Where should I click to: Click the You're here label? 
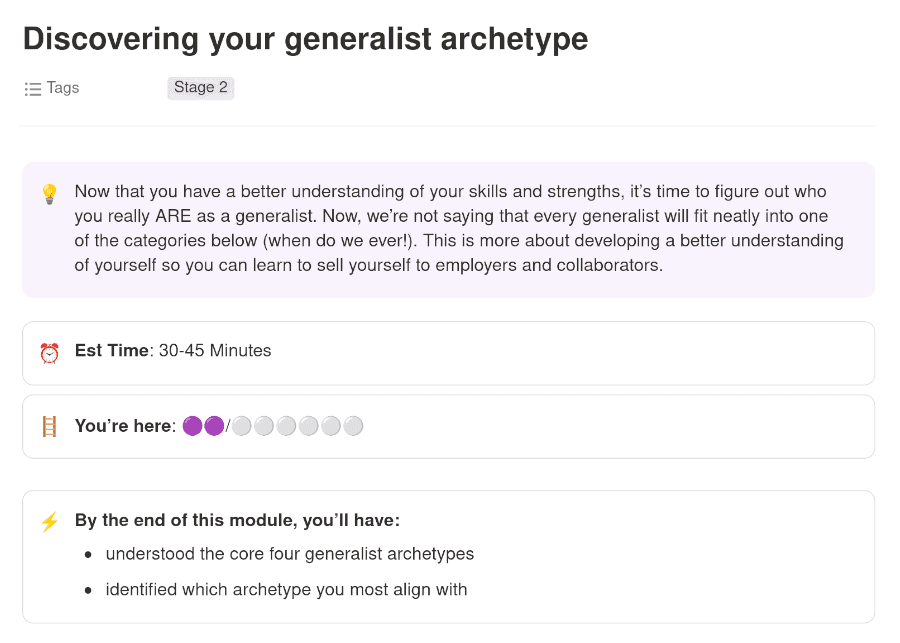[x=123, y=427]
